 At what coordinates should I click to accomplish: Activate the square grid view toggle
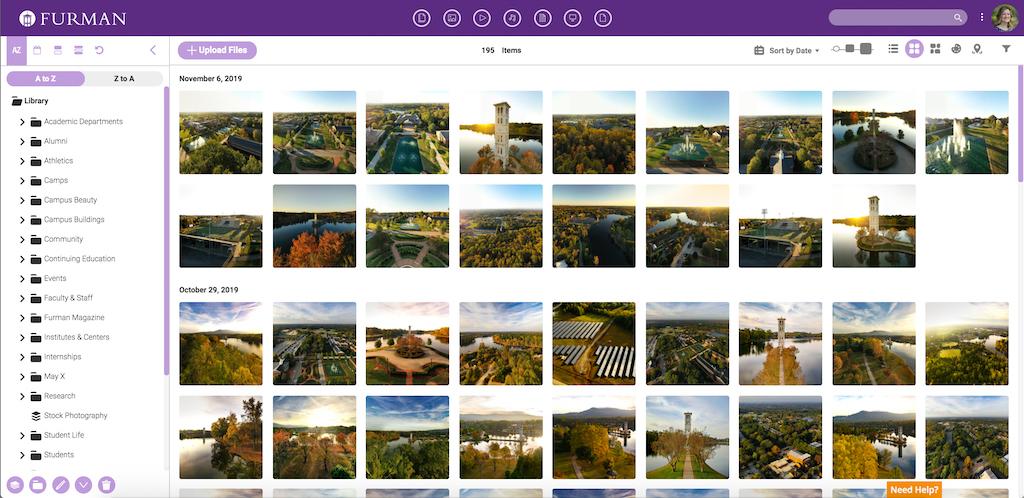click(x=914, y=50)
